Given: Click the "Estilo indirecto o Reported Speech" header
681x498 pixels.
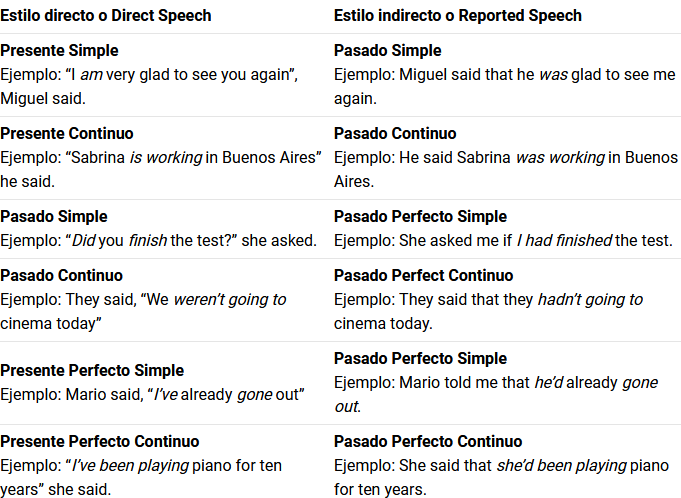Looking at the screenshot, I should tap(458, 16).
